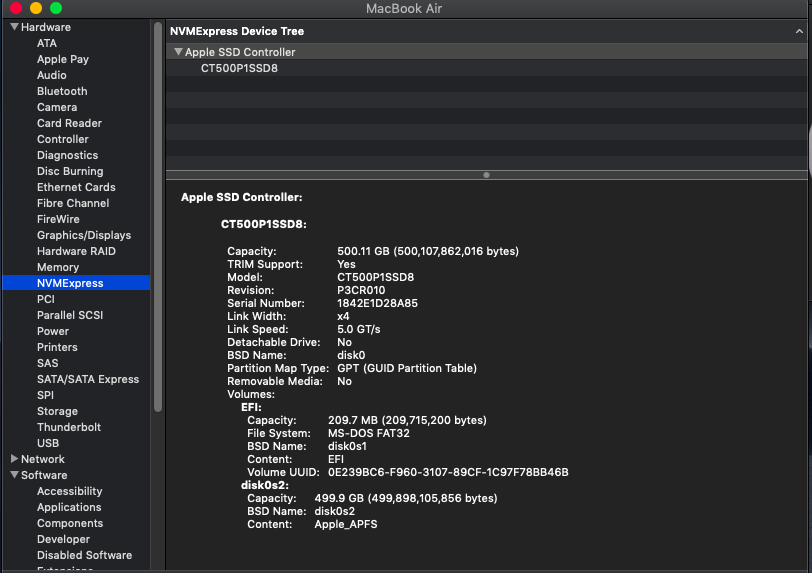Click the pane split handle dot

point(486,175)
